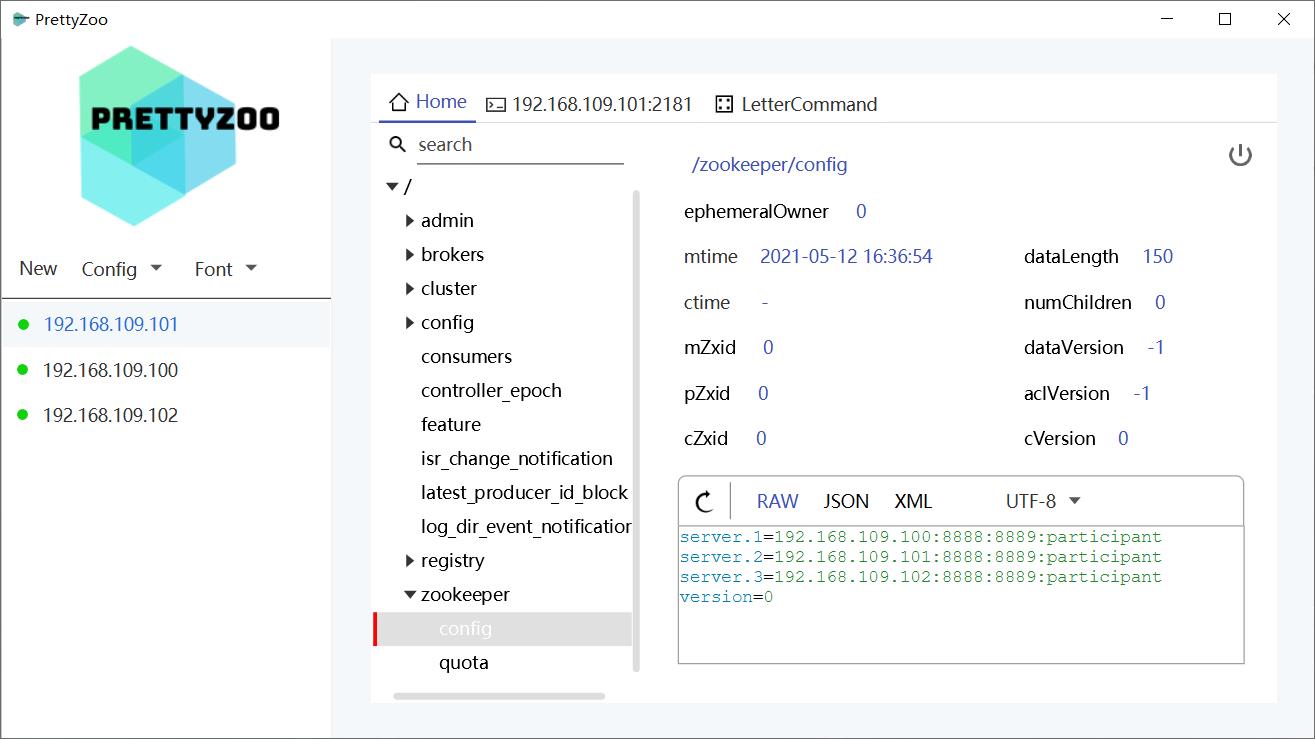
Task: Click the tree vertical scrollbar
Action: tap(637, 430)
